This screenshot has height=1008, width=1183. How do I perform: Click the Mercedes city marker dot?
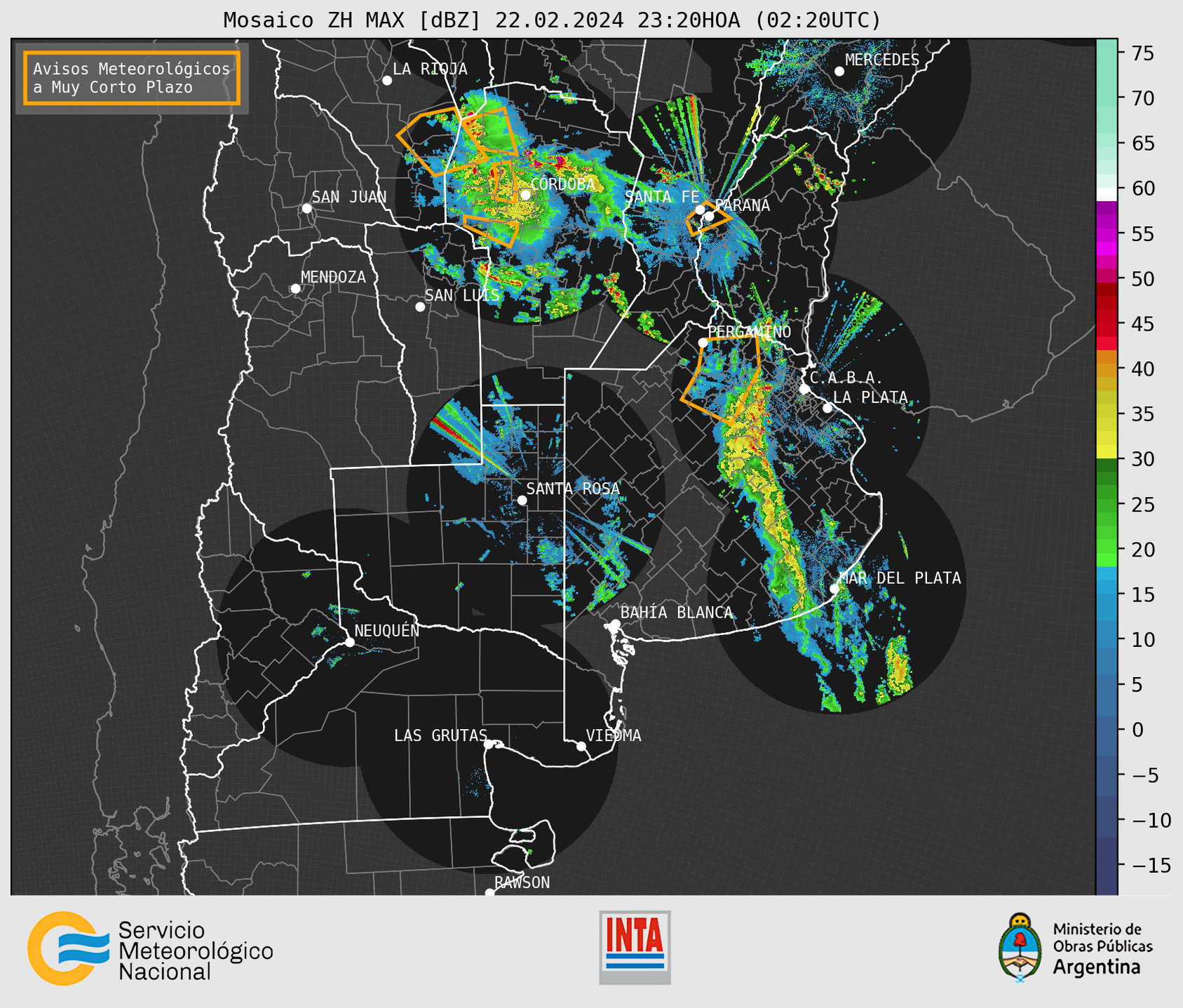pyautogui.click(x=839, y=71)
